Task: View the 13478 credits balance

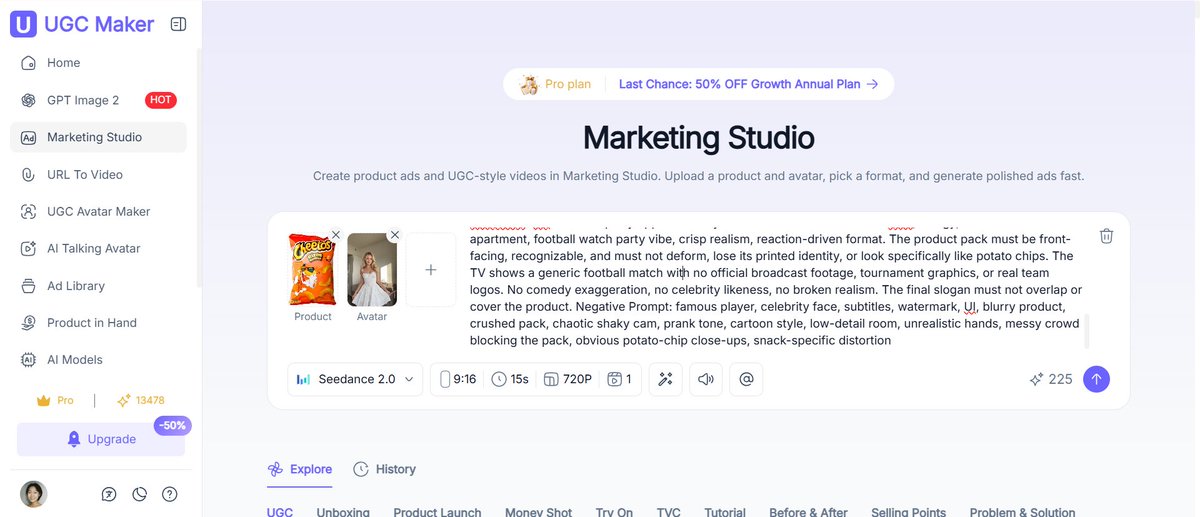Action: click(x=140, y=400)
